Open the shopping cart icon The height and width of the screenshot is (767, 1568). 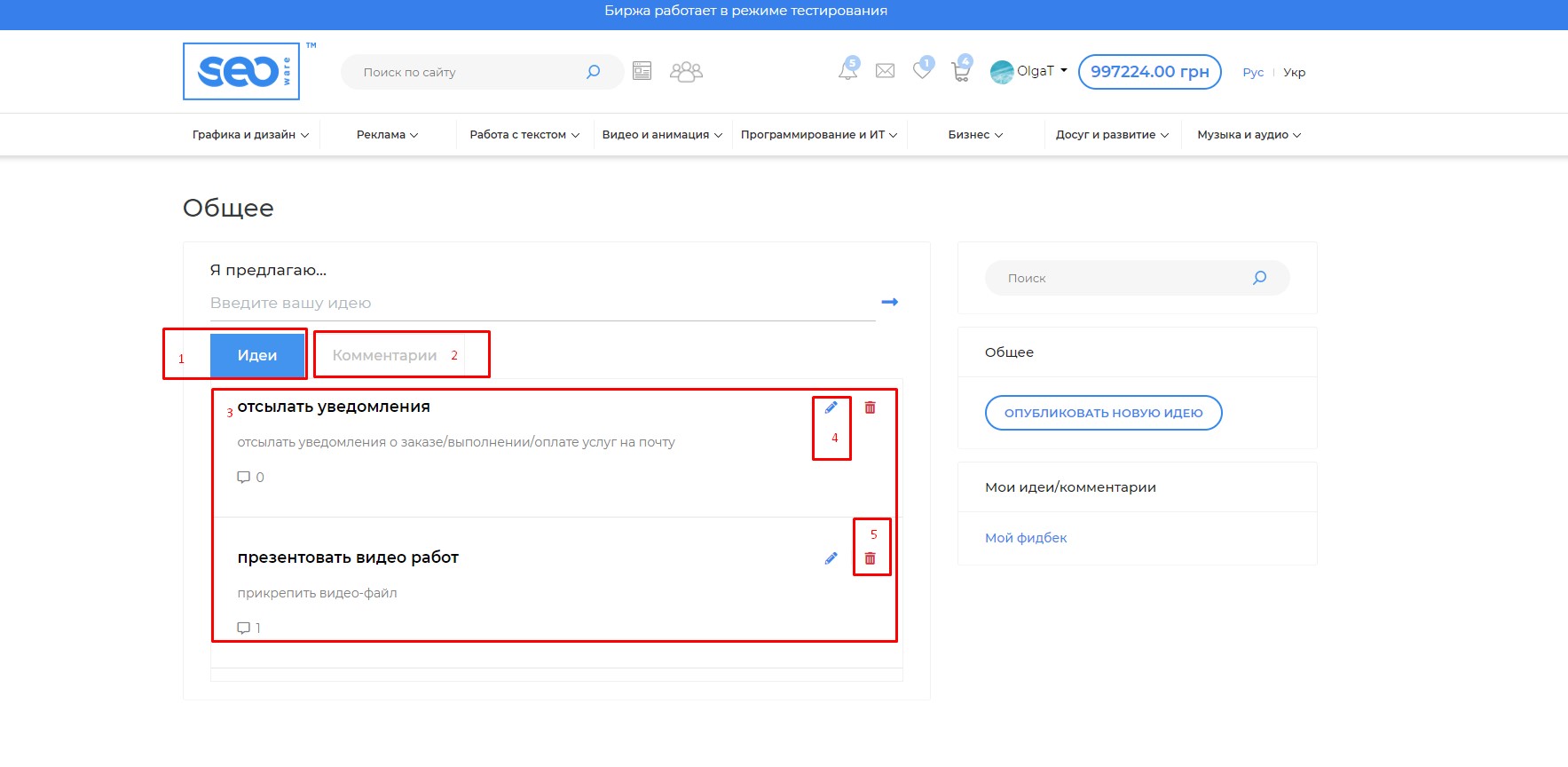[960, 71]
